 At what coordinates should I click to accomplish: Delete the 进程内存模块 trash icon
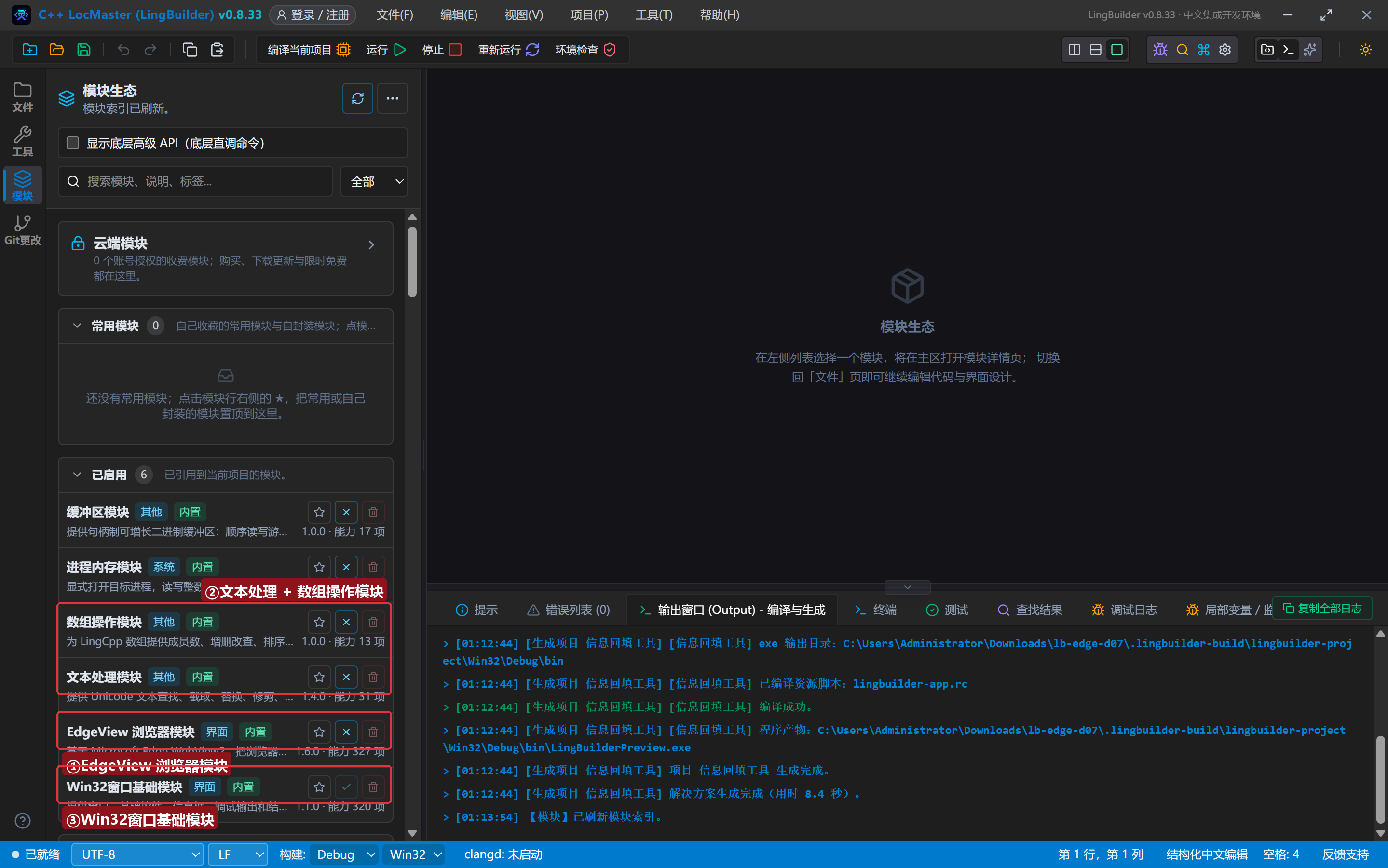click(x=373, y=567)
